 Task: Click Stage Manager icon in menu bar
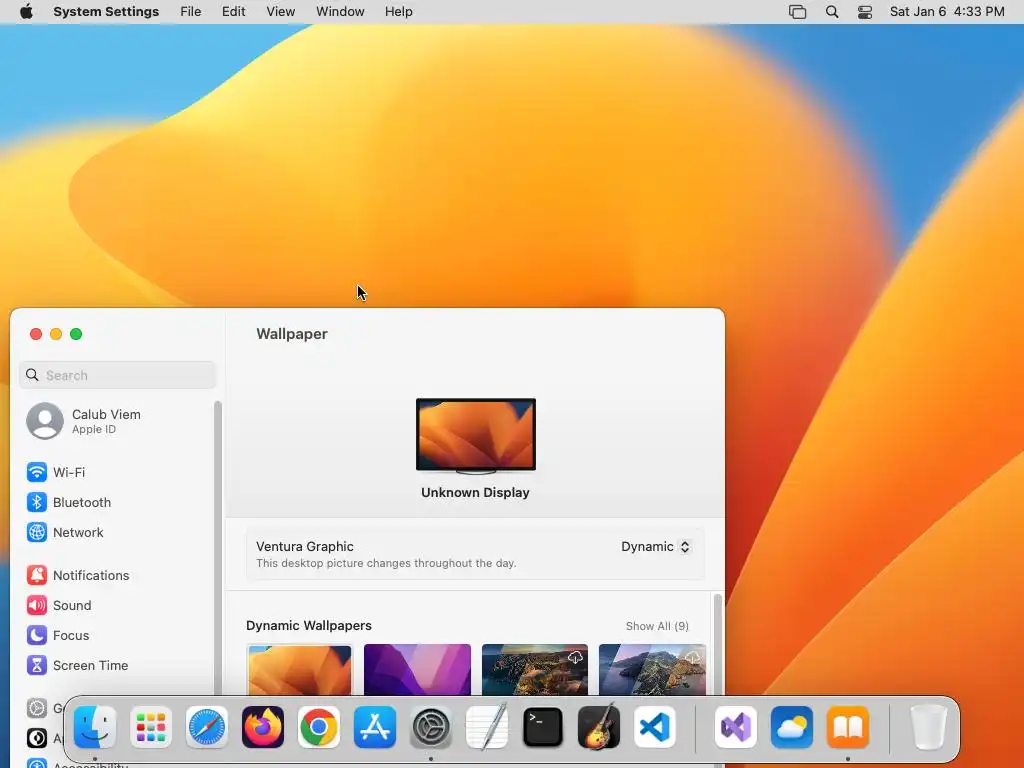pos(797,12)
